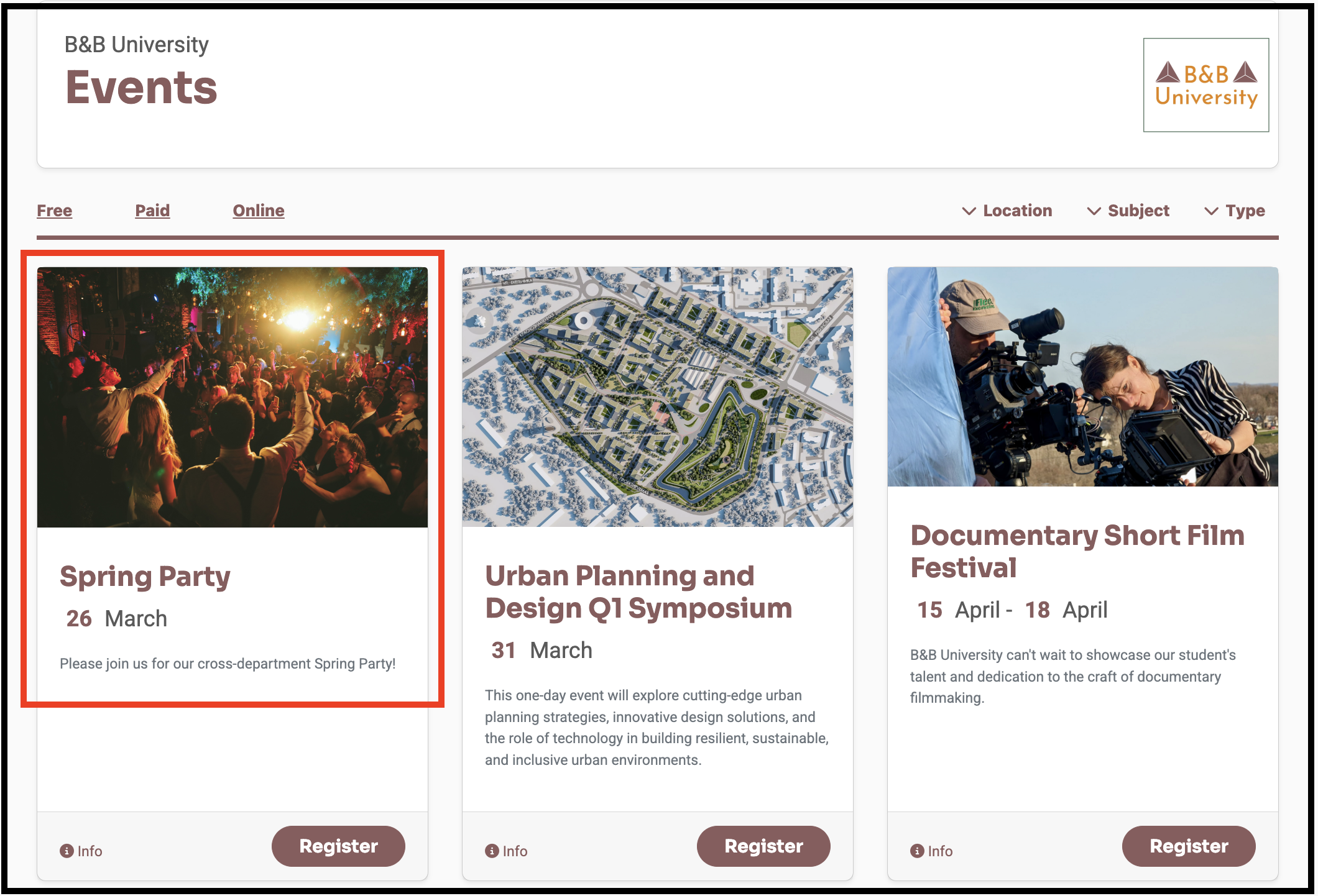Open the urban planning aerial map image
1318x896 pixels.
point(658,397)
